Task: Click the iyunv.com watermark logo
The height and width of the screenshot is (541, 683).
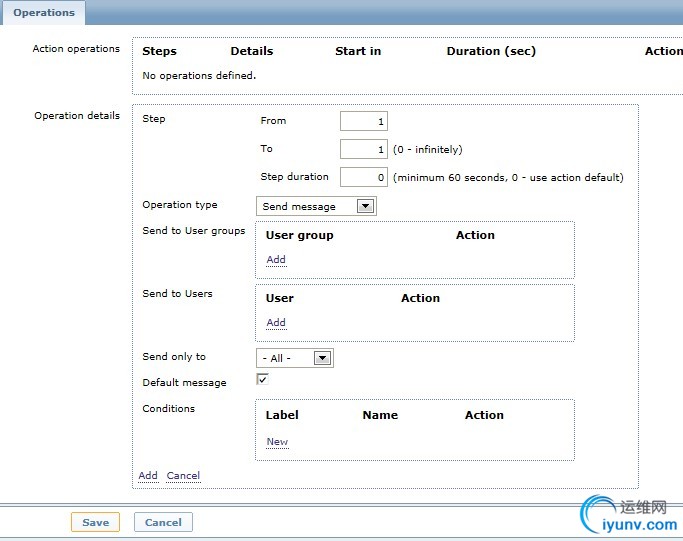Action: (x=630, y=515)
